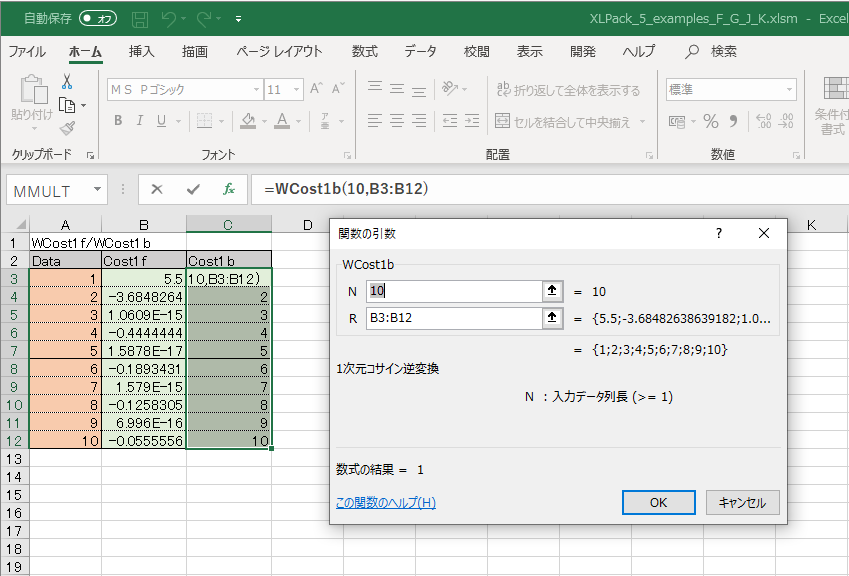Toggle Bold formatting
The image size is (849, 576).
click(x=118, y=120)
